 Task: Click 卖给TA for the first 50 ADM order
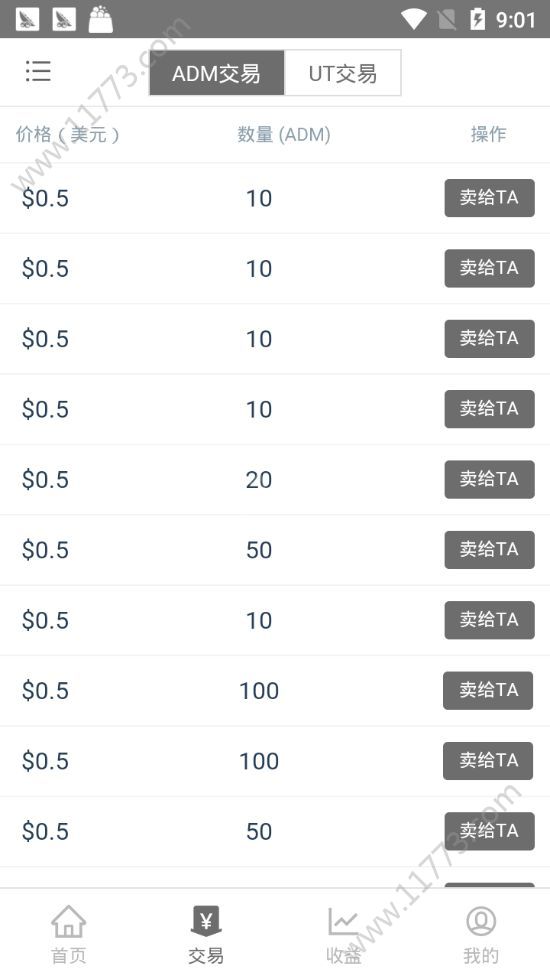489,550
